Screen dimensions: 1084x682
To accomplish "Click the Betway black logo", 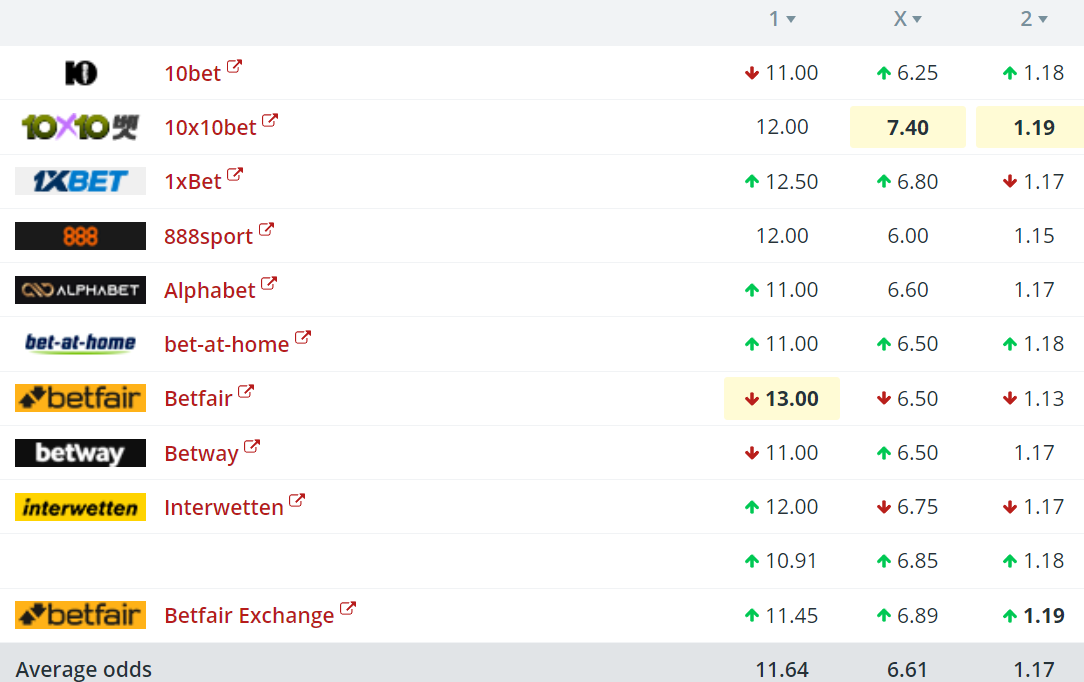I will (x=80, y=453).
